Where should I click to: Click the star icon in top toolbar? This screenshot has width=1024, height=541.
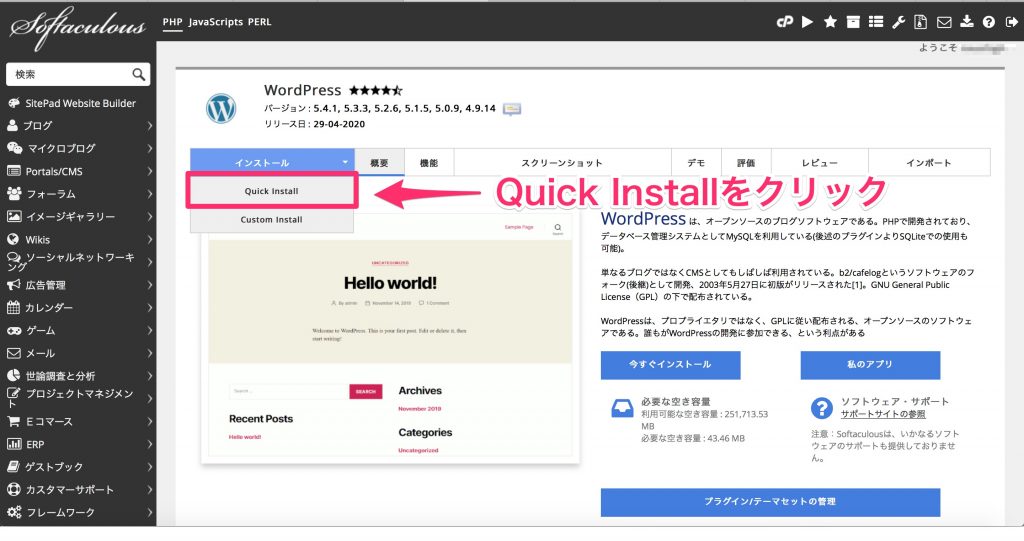click(830, 22)
